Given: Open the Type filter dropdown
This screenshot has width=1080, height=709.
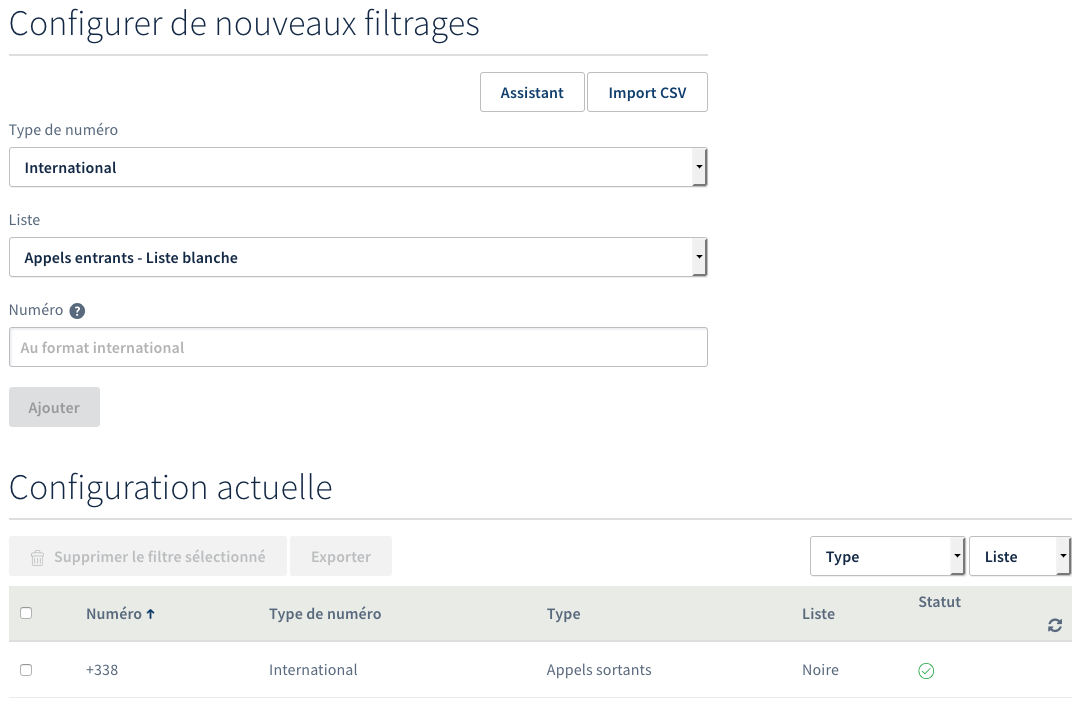Looking at the screenshot, I should coord(887,557).
